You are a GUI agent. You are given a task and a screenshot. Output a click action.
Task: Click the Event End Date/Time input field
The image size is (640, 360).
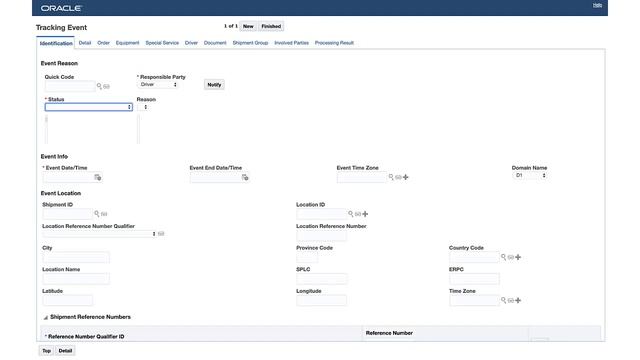216,177
